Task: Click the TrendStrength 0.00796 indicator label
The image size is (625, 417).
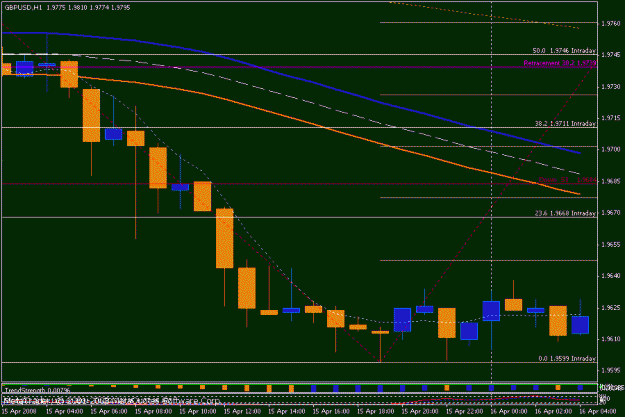Action: (37, 390)
